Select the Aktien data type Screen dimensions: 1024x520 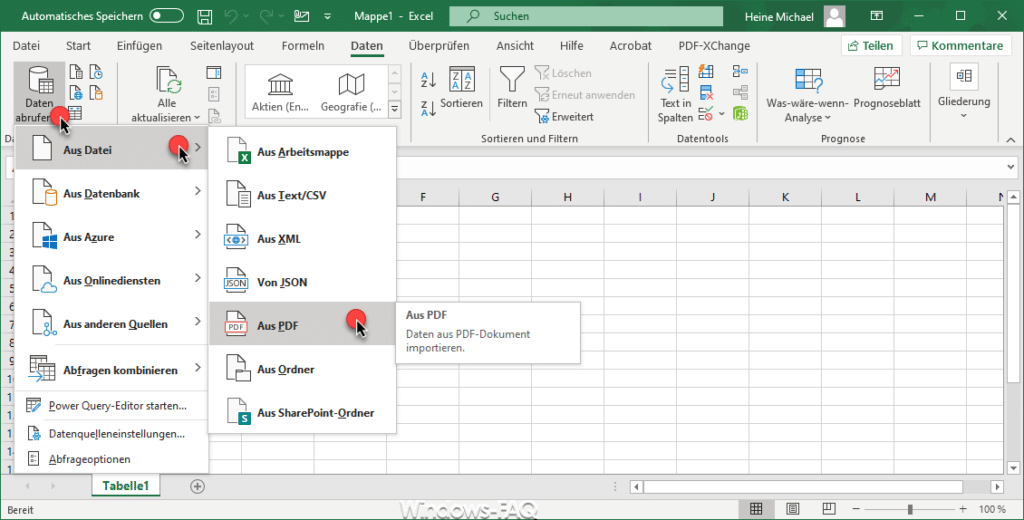point(280,93)
